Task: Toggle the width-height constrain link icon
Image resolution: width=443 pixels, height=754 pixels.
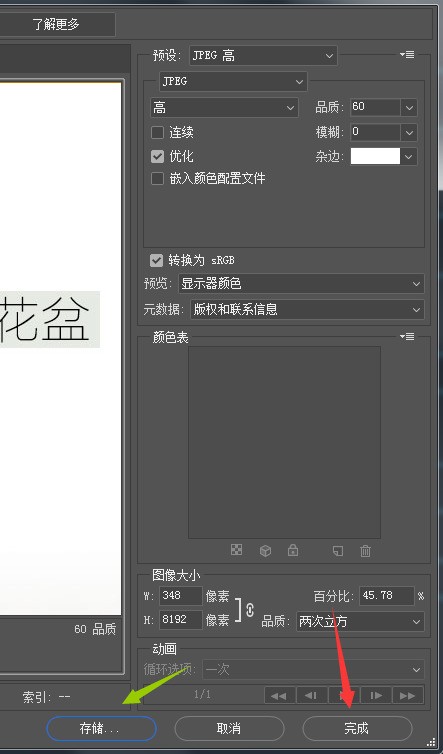Action: 250,610
